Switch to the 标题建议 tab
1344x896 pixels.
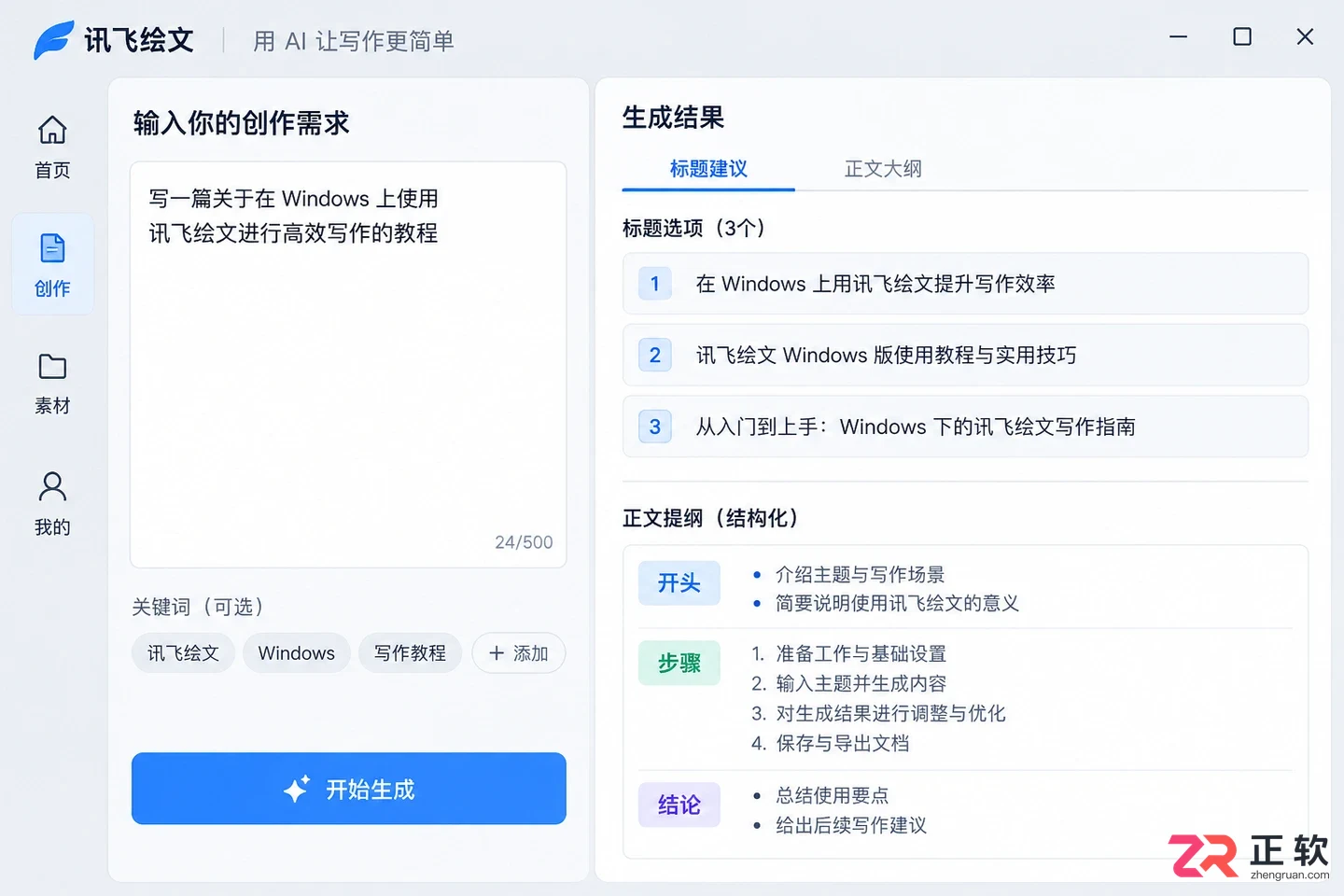click(708, 169)
